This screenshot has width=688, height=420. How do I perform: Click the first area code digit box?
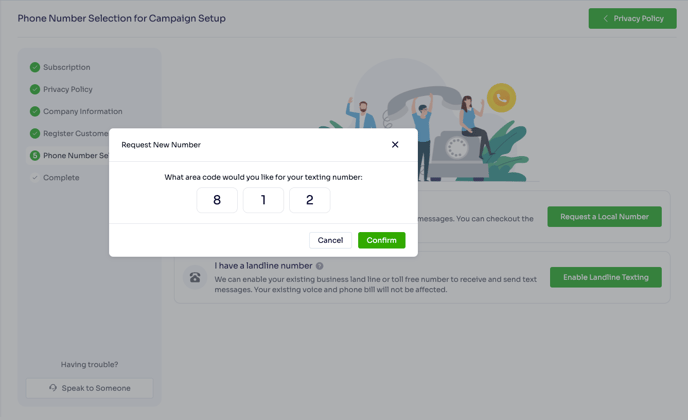click(217, 200)
